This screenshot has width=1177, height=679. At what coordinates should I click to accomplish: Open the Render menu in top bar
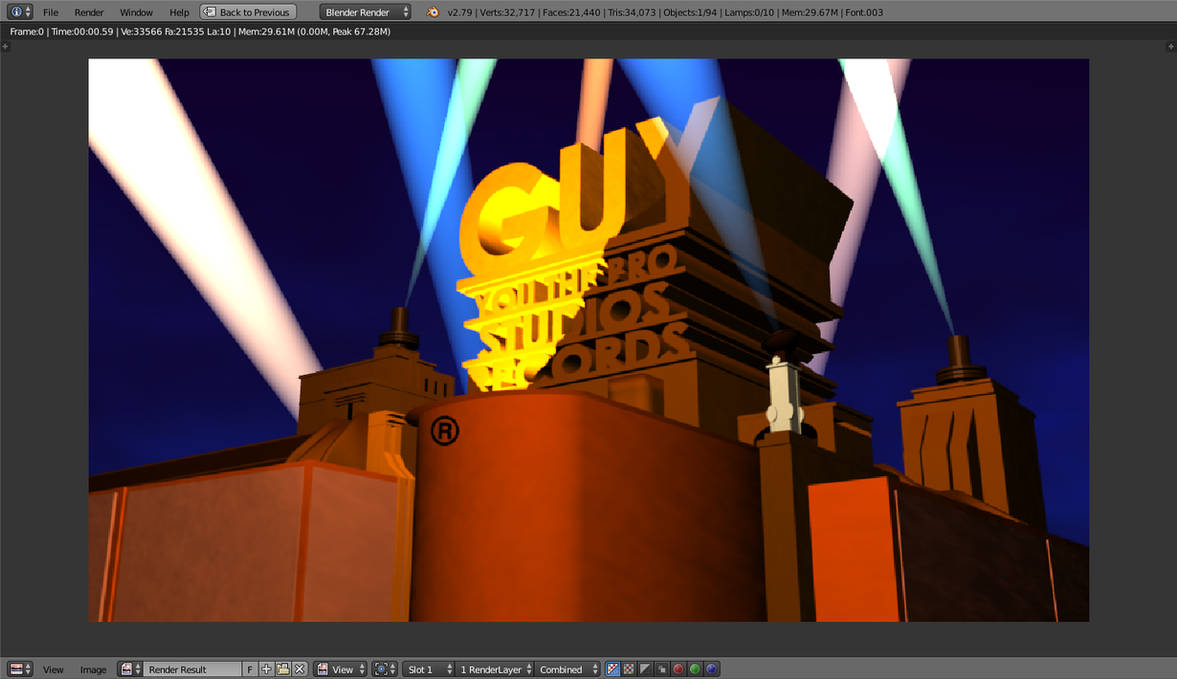tap(89, 12)
